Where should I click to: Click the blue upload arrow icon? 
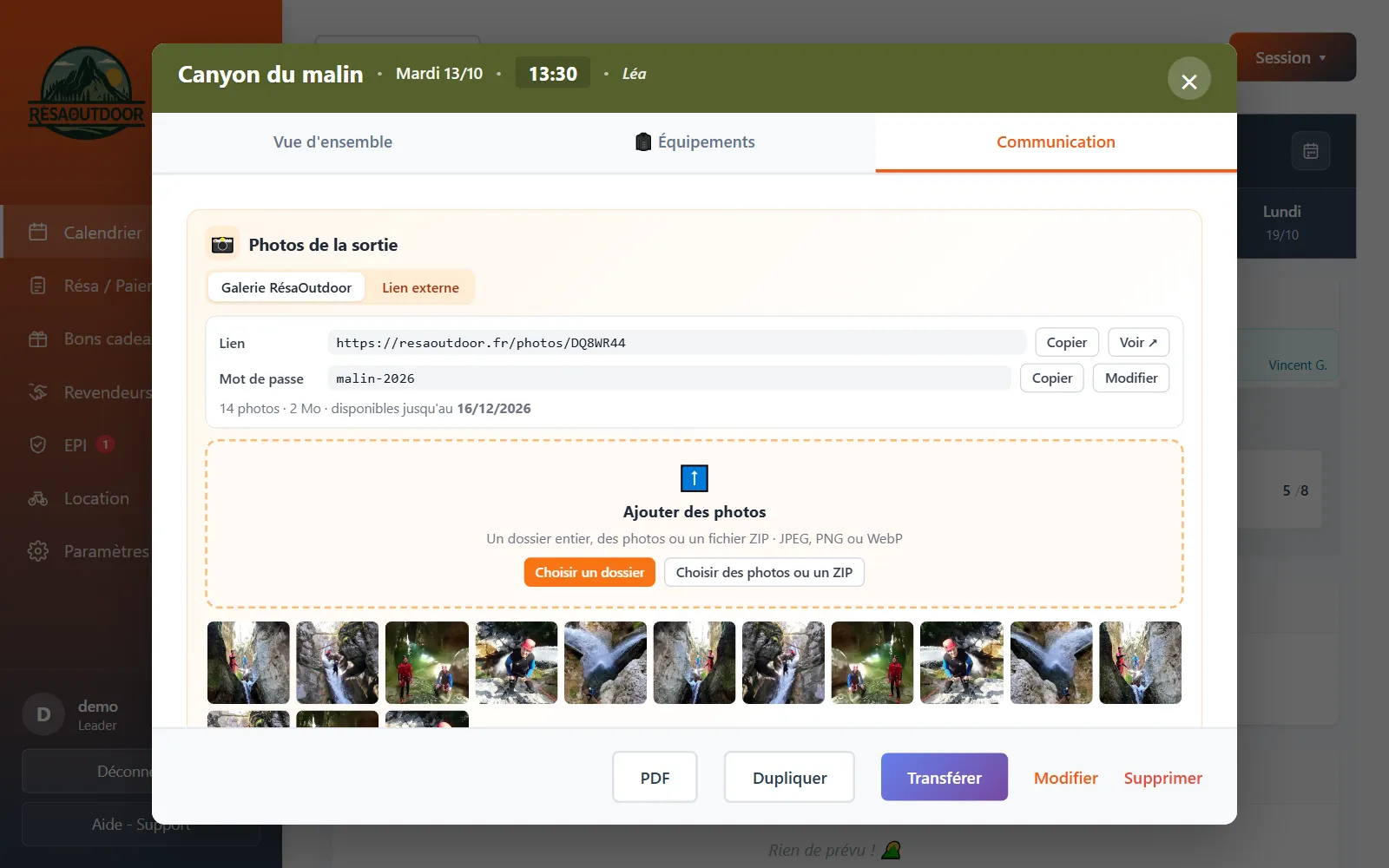[x=694, y=478]
